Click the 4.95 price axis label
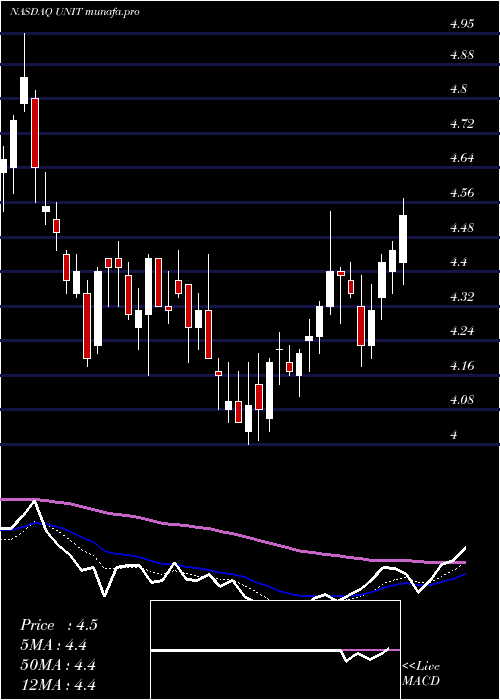The height and width of the screenshot is (700, 500). [462, 25]
